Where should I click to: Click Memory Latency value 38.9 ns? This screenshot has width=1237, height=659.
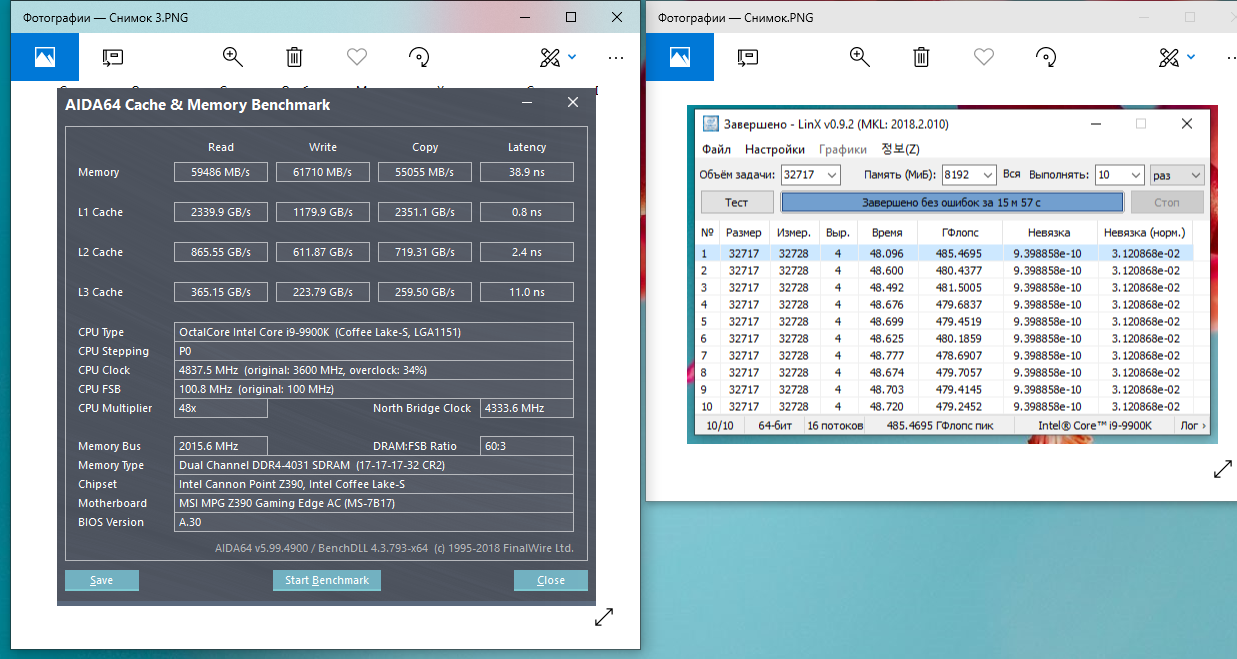pyautogui.click(x=527, y=172)
